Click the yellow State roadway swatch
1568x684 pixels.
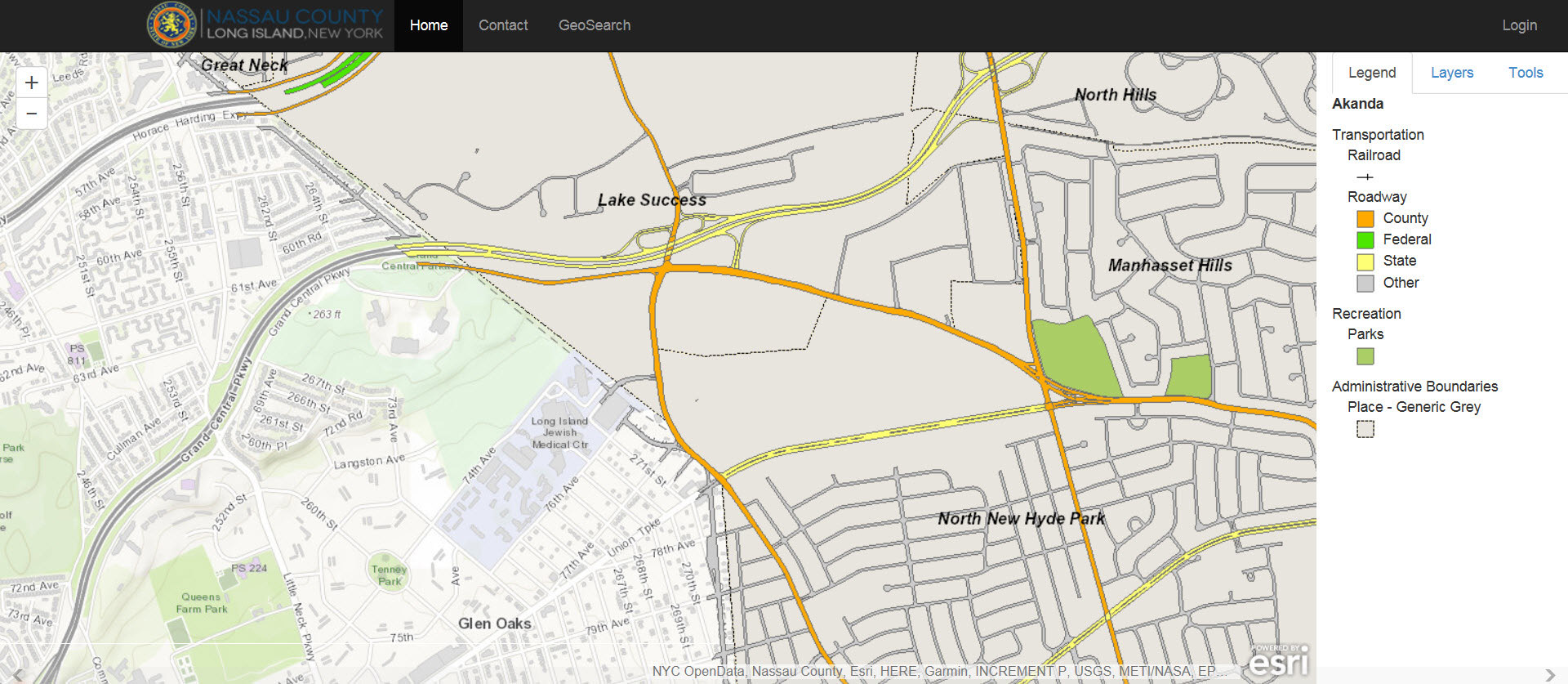tap(1365, 262)
